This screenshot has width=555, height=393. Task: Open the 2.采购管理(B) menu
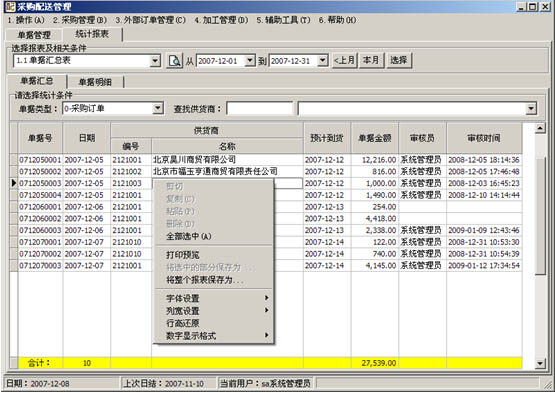pyautogui.click(x=80, y=20)
